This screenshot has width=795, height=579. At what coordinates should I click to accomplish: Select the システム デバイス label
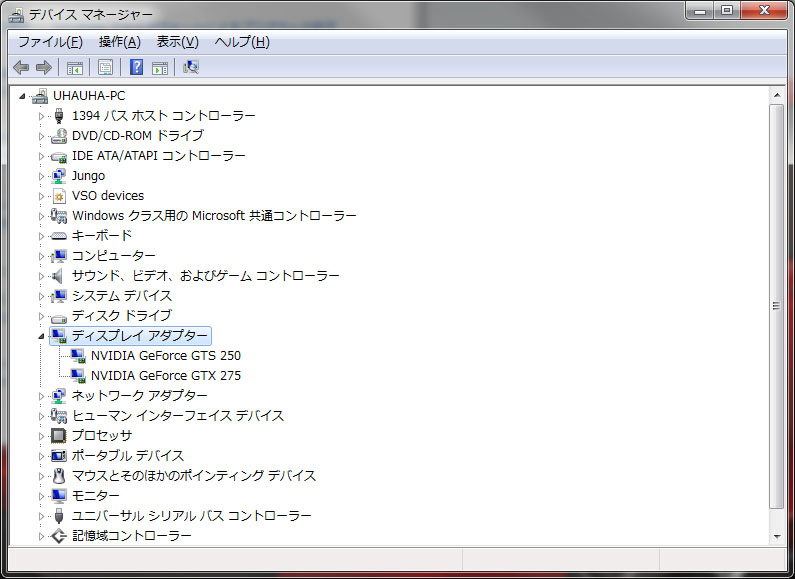coord(122,296)
